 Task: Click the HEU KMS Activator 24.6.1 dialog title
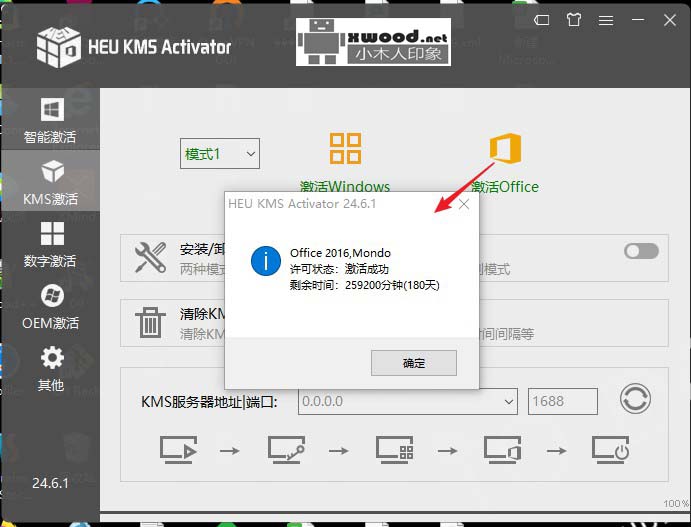(302, 204)
